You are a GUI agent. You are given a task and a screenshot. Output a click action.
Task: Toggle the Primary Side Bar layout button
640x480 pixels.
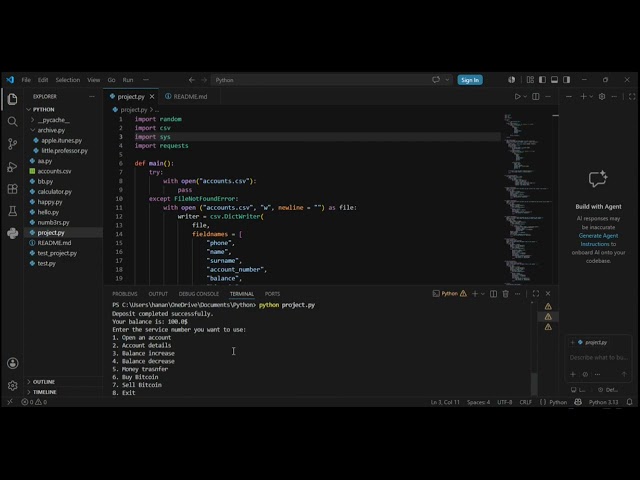coord(542,80)
